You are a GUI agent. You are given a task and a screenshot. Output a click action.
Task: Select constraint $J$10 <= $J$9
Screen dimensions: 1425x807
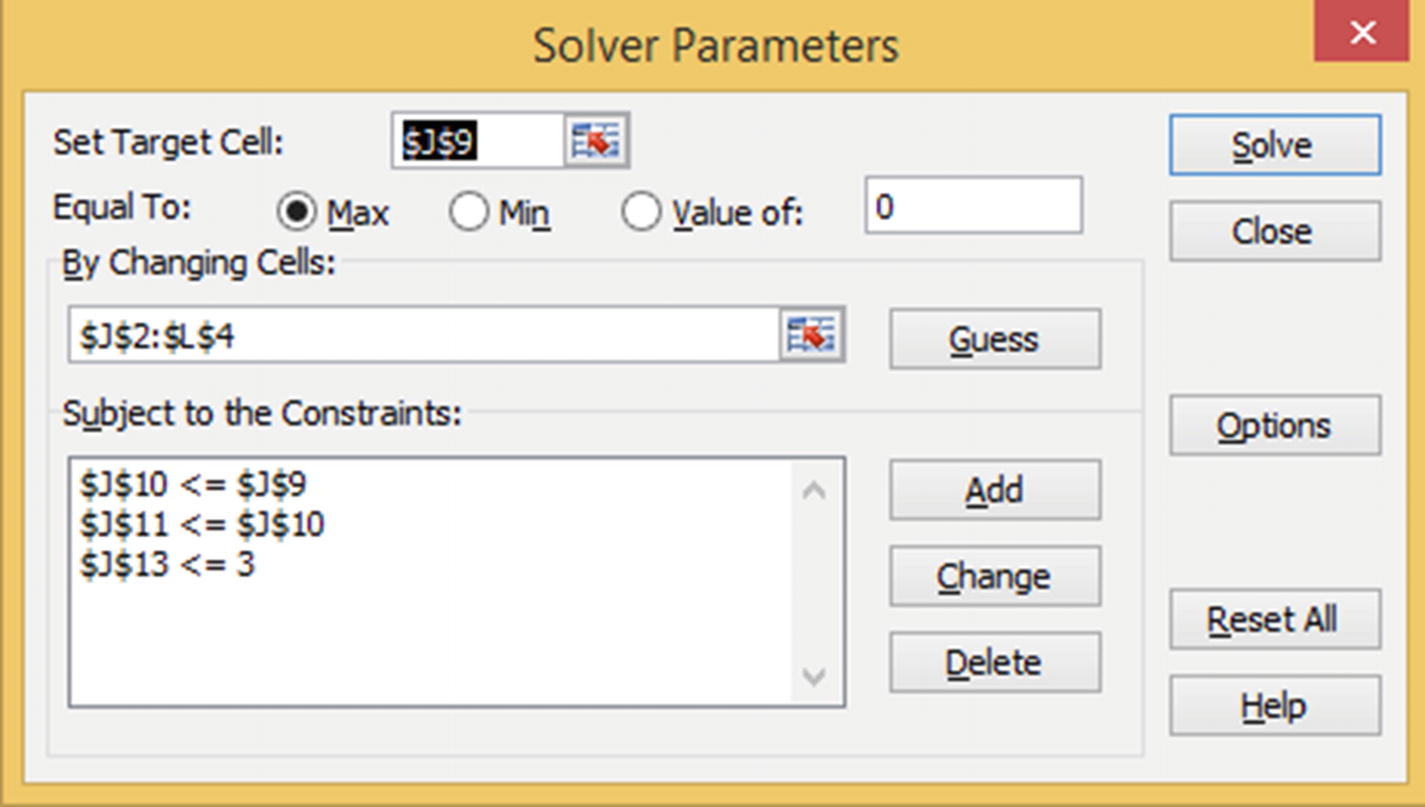click(x=194, y=485)
